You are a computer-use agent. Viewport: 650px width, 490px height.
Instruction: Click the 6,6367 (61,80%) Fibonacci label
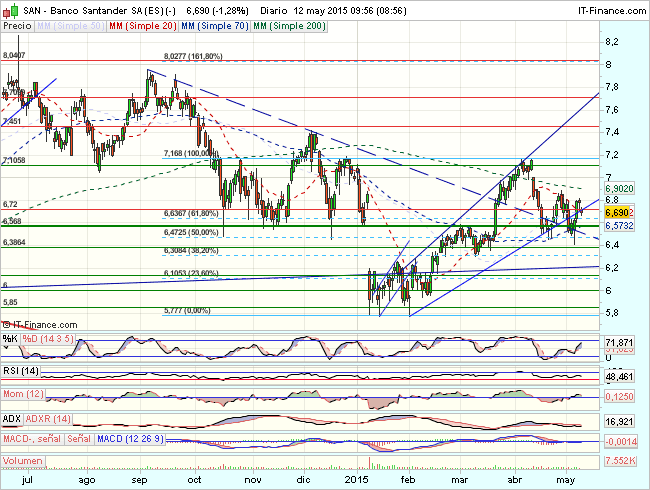(x=191, y=213)
